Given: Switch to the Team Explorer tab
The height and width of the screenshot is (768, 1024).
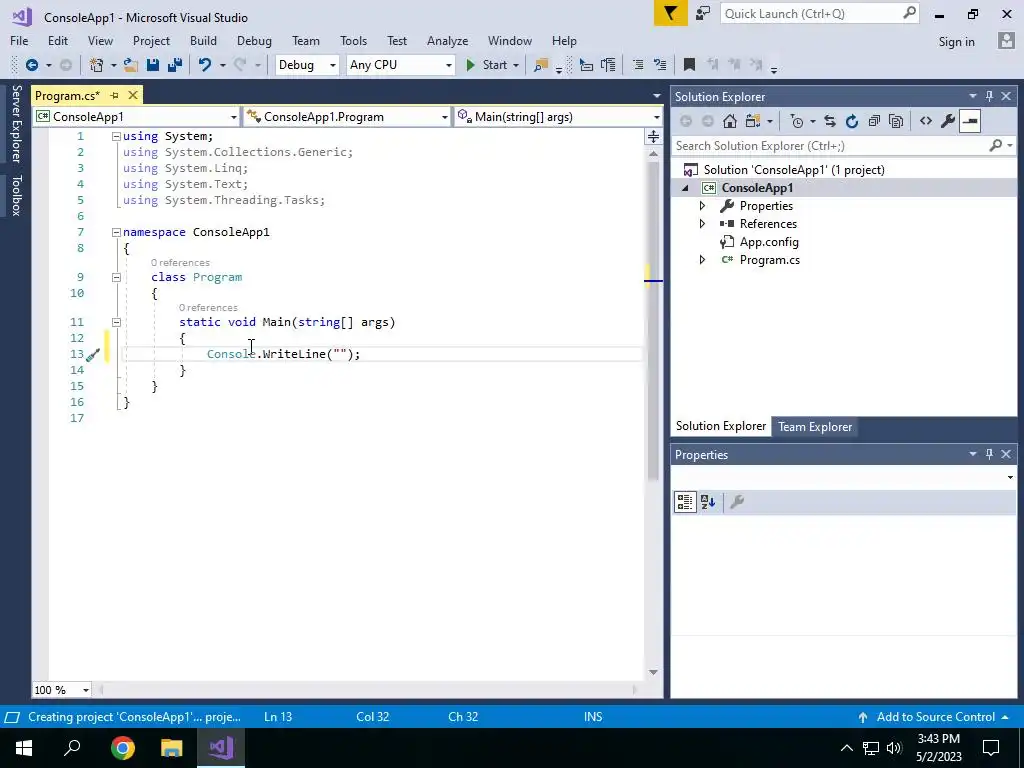Looking at the screenshot, I should pyautogui.click(x=814, y=426).
